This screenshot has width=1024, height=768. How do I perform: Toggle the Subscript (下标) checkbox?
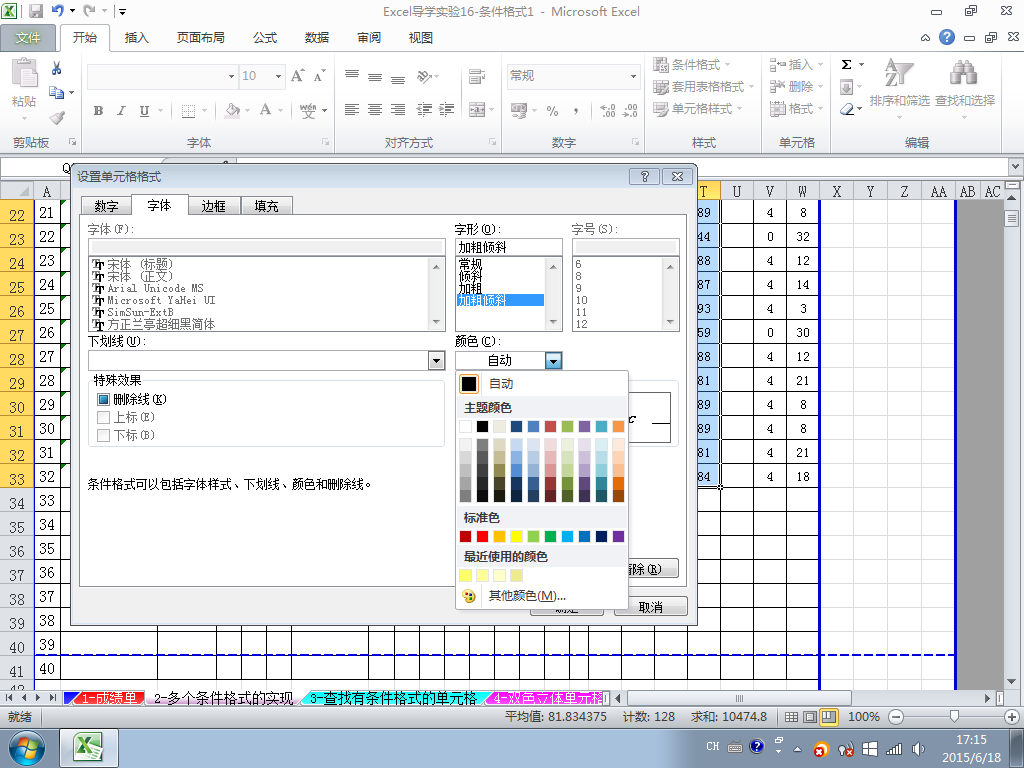(x=103, y=435)
